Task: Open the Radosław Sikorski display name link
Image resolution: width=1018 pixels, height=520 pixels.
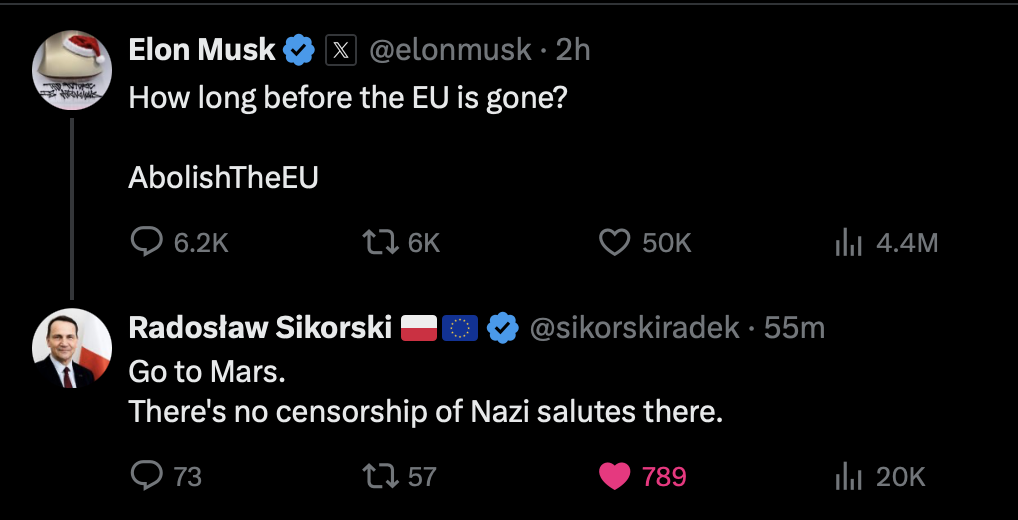Action: tap(260, 327)
